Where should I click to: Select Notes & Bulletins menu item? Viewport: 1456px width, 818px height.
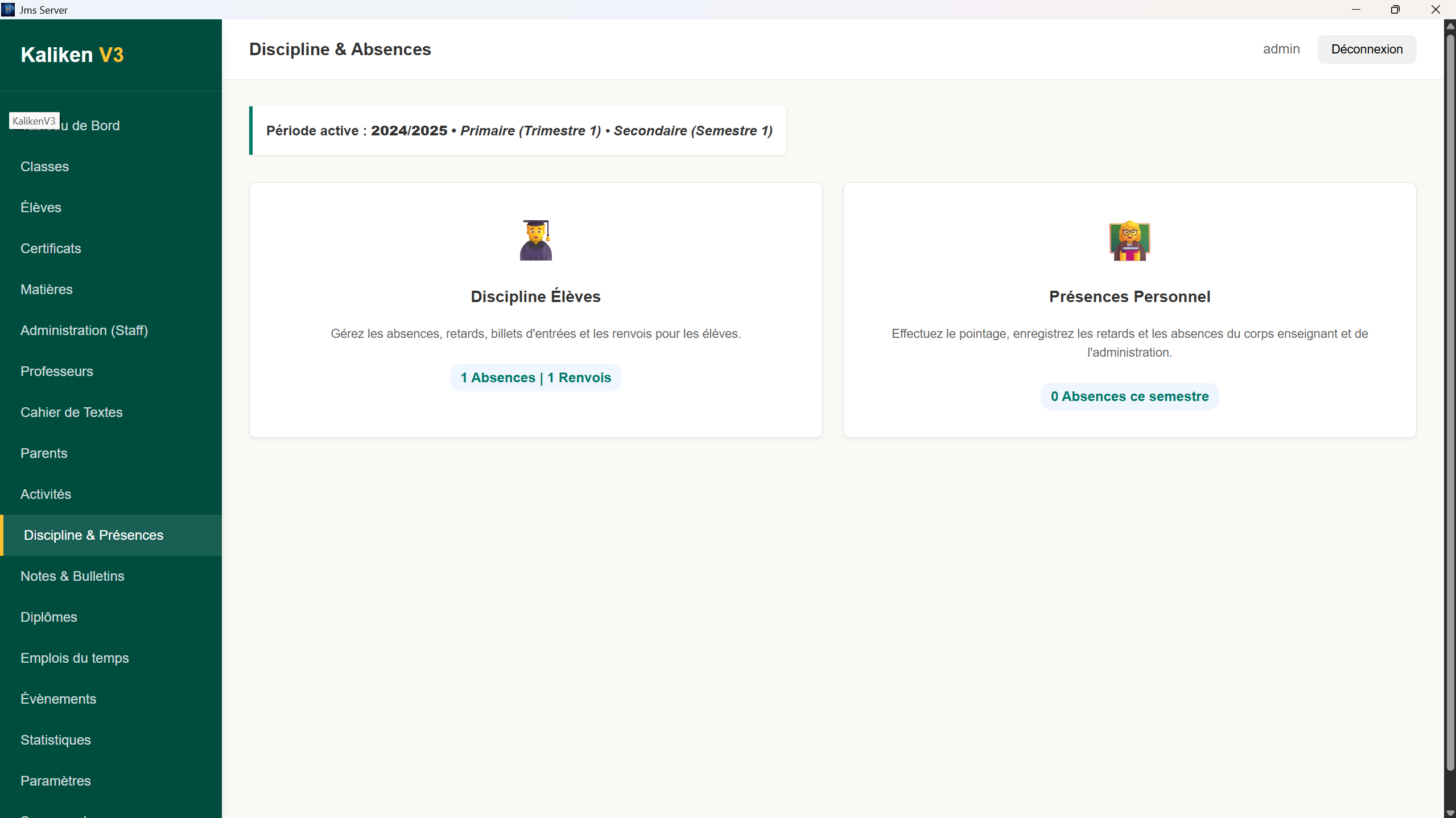tap(72, 576)
